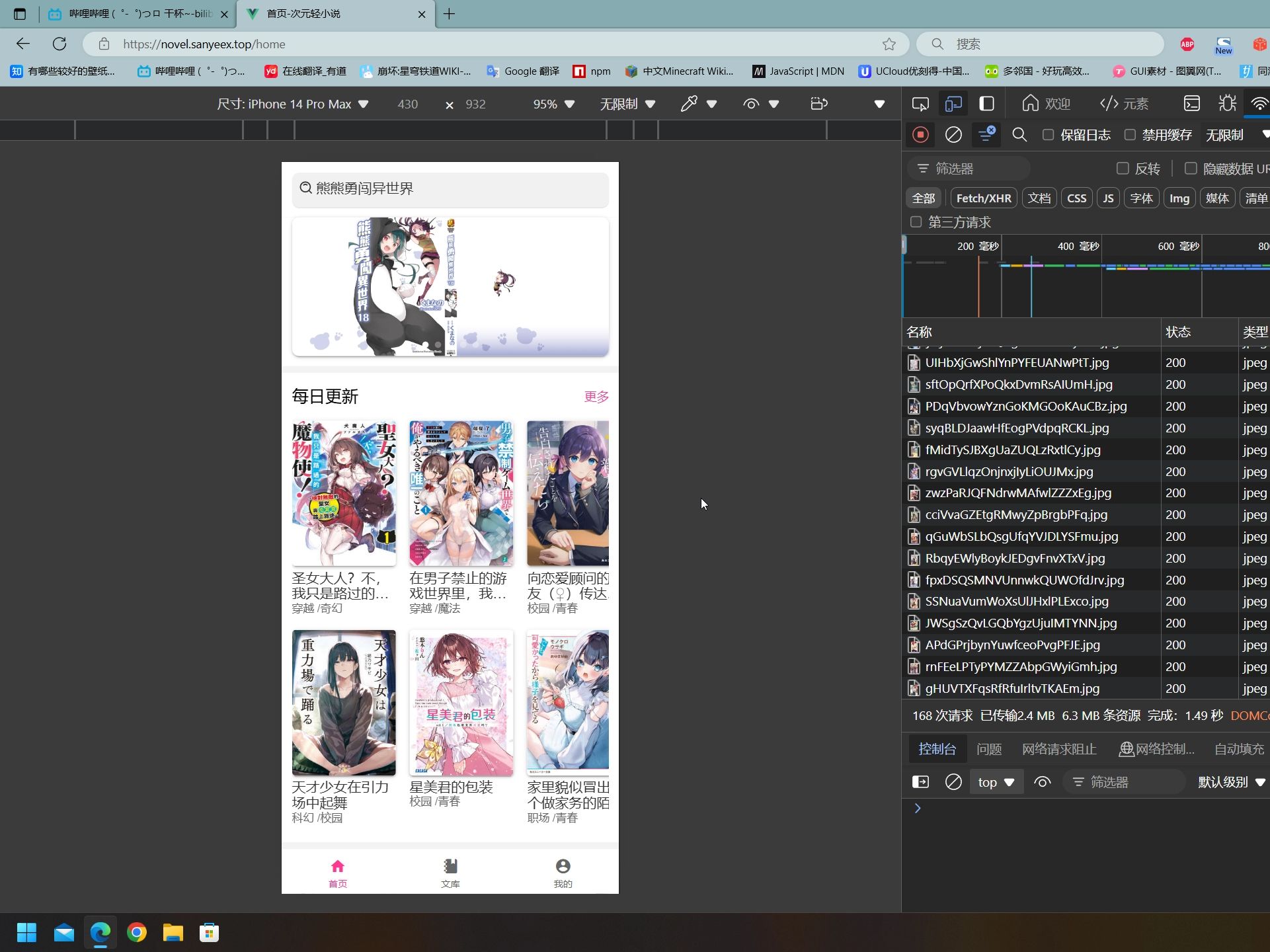The width and height of the screenshot is (1270, 952).
Task: Open Microsoft Edge from taskbar
Action: pyautogui.click(x=100, y=932)
